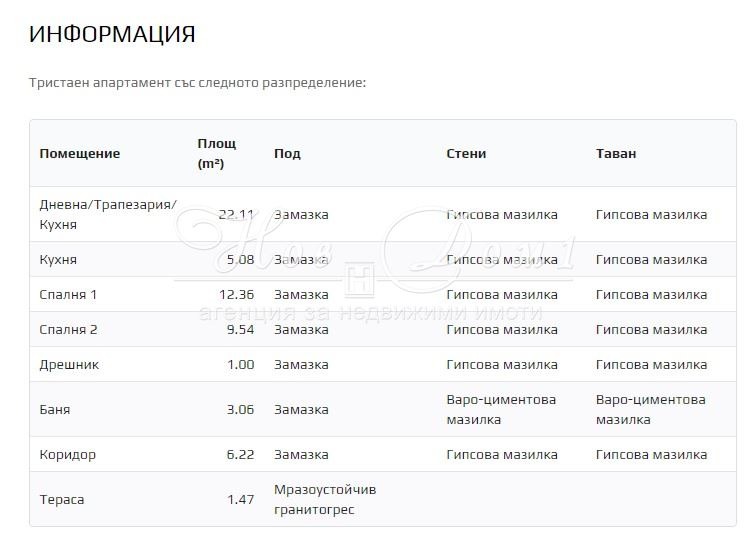This screenshot has height=536, width=747.
Task: Click the 1.47 area value for Тераса
Action: 240,500
